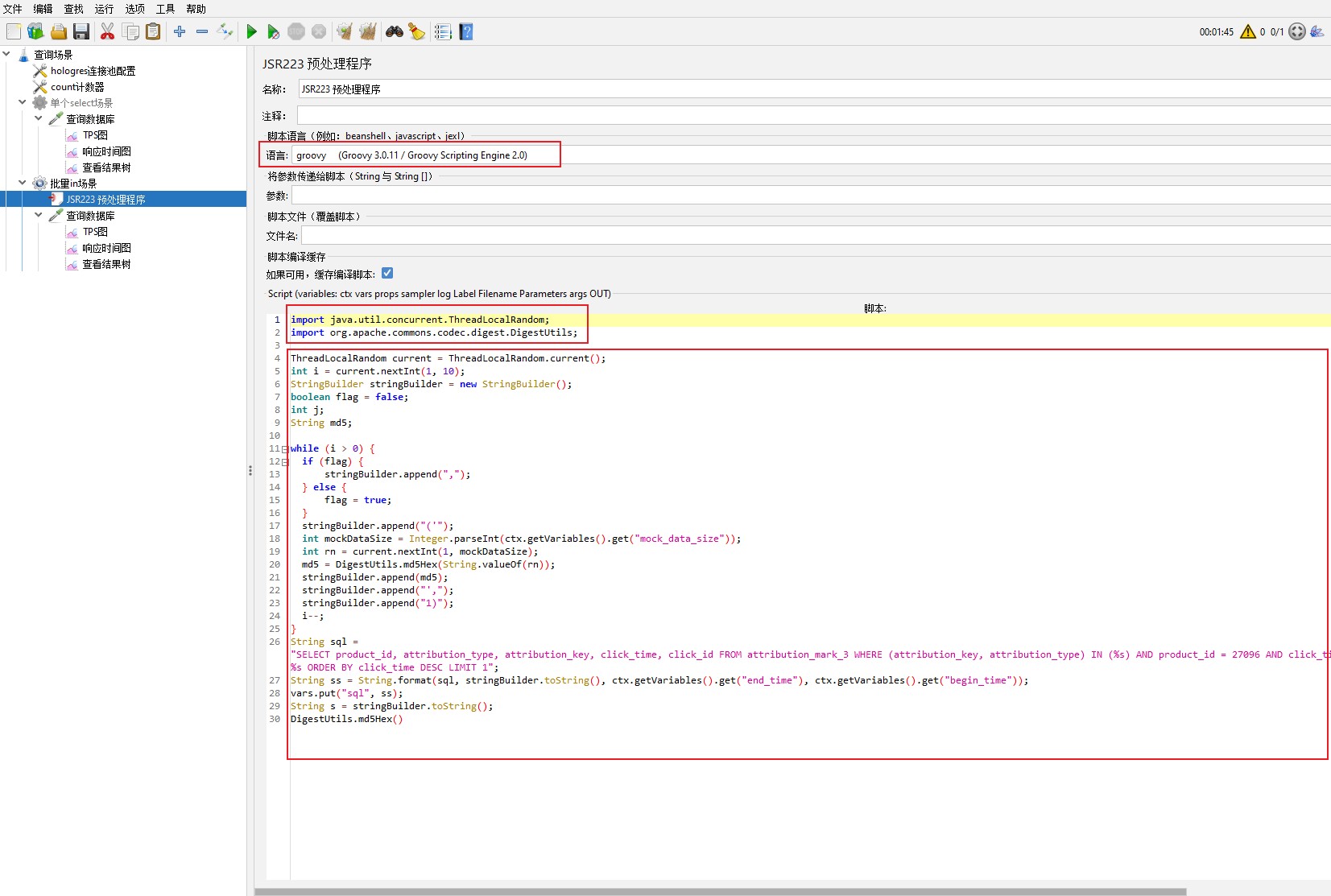Select 响应时间图 under 单个select场景
The height and width of the screenshot is (896, 1331).
(106, 151)
